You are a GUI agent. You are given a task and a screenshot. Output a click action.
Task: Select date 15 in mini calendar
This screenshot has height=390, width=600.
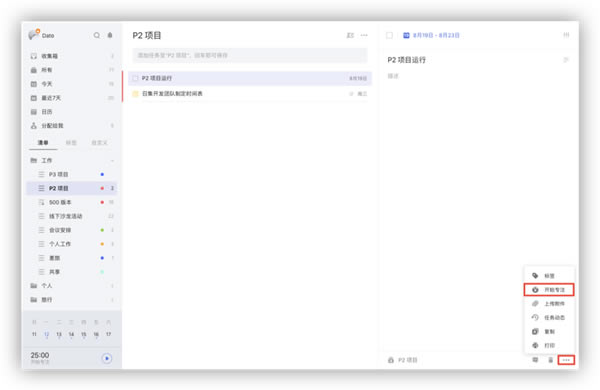(x=84, y=334)
